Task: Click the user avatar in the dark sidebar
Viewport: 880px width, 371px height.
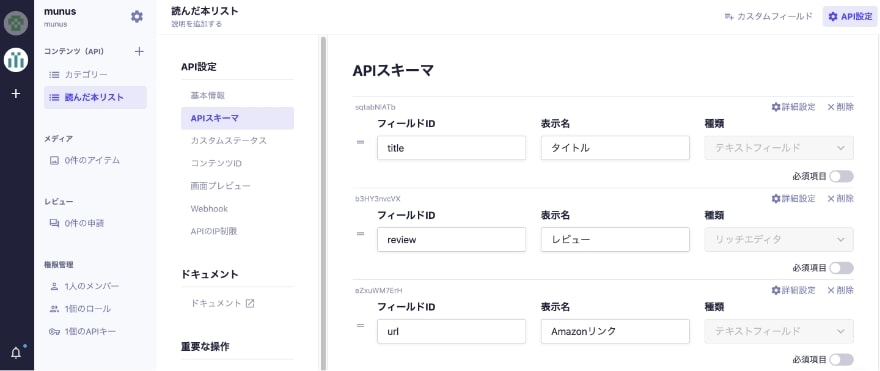Action: click(x=16, y=22)
